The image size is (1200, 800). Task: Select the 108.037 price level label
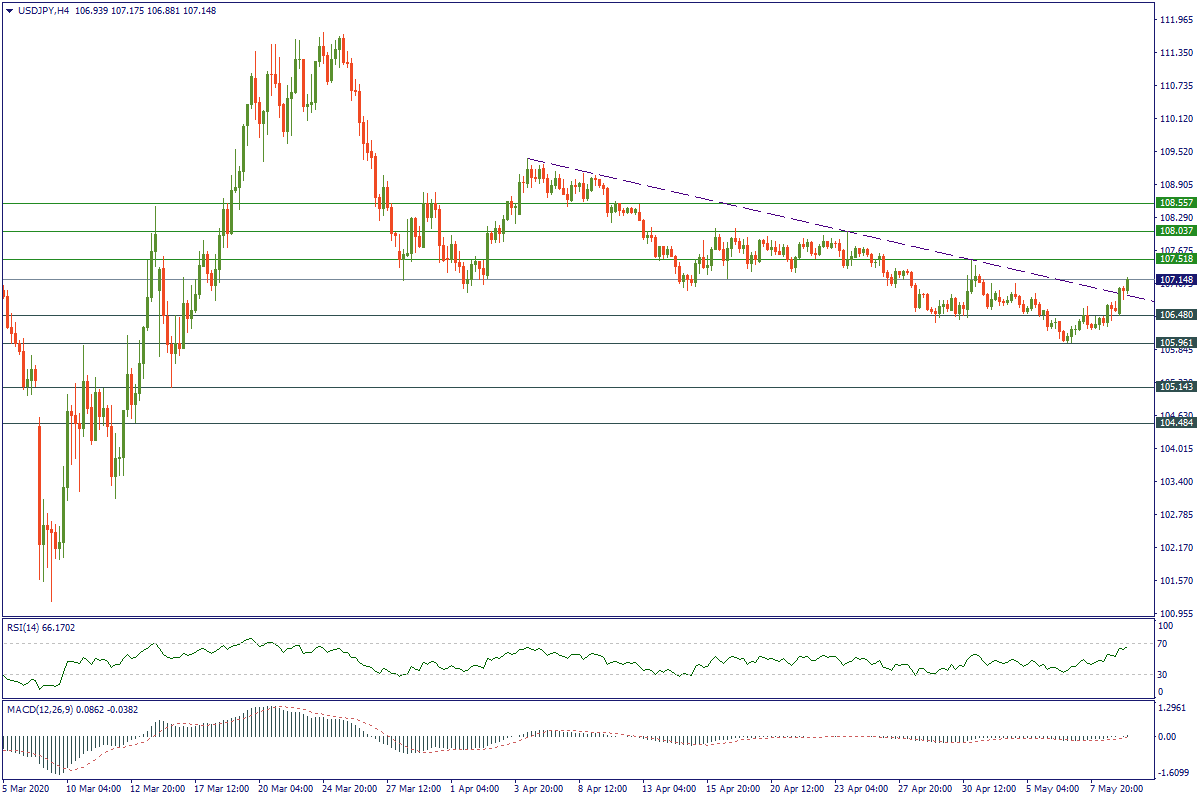point(1176,230)
